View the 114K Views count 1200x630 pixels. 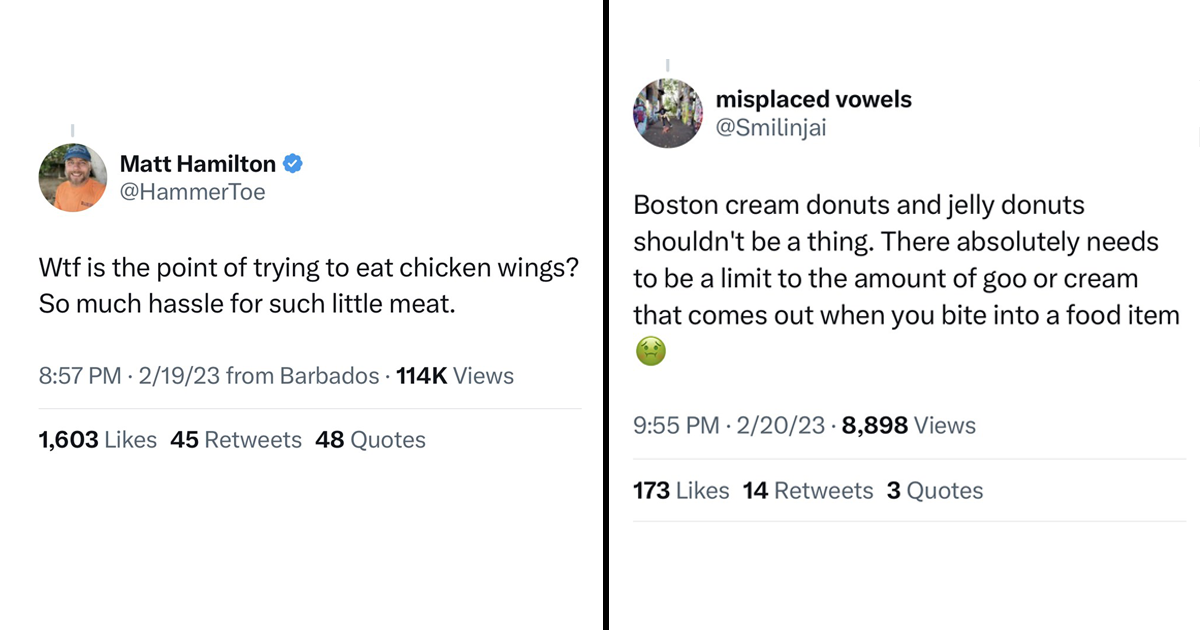coord(455,376)
